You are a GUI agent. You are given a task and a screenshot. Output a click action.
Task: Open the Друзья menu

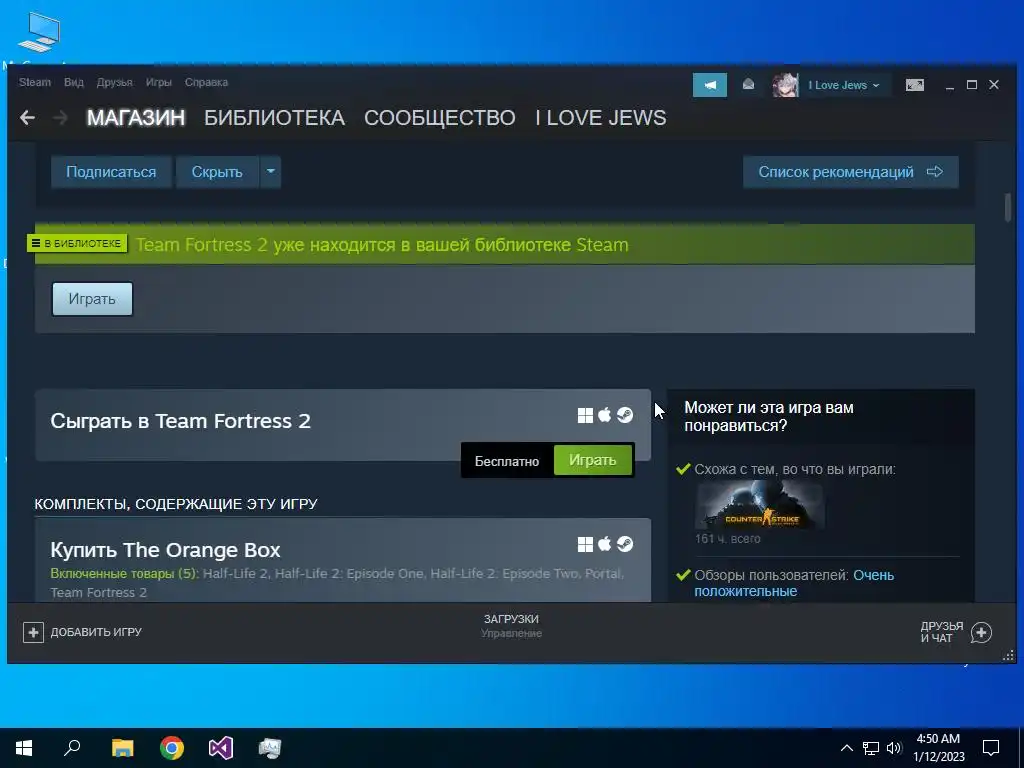click(114, 82)
